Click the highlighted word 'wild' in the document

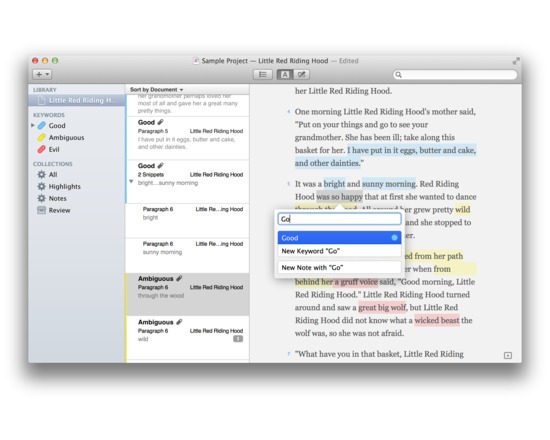tap(463, 209)
